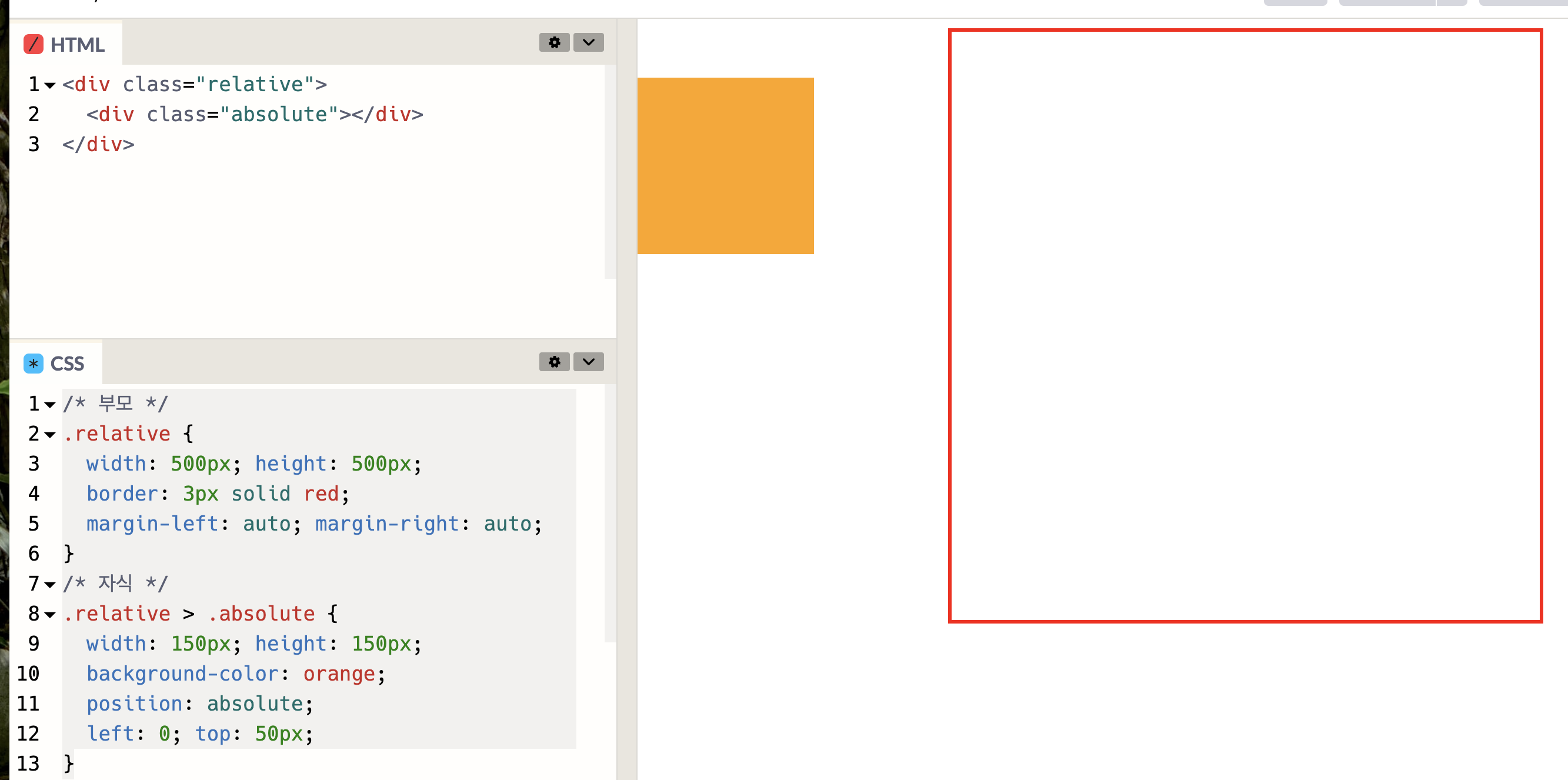Click the divider between editor and preview
1568x780 pixels.
click(x=626, y=389)
